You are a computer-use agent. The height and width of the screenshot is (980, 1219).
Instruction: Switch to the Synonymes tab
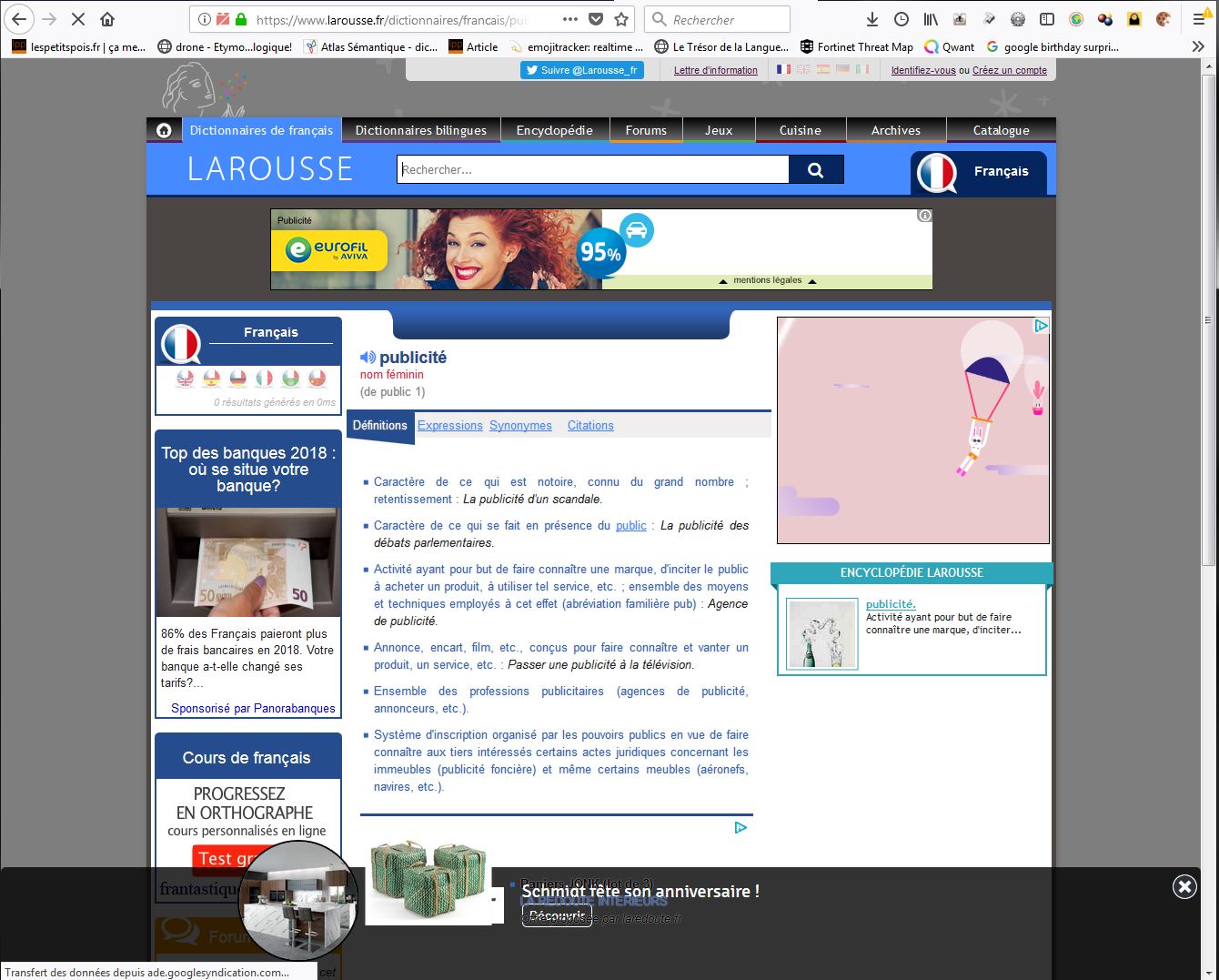pyautogui.click(x=520, y=425)
